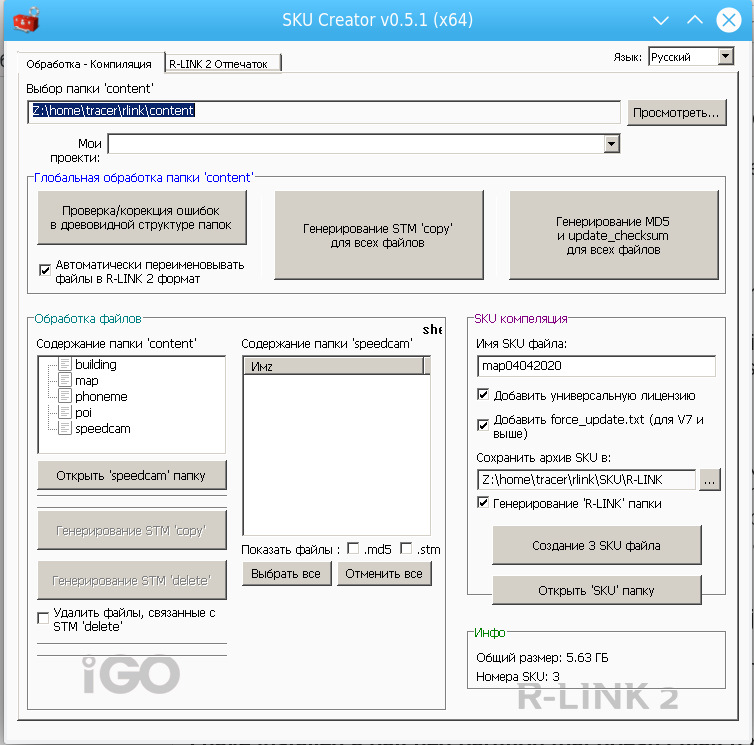Click the 'Просмотреть...' browse button
This screenshot has width=754, height=745.
click(676, 113)
